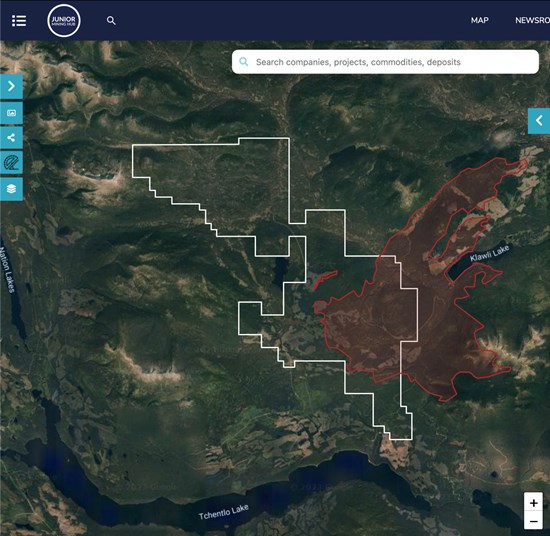
Task: Focus the companies and projects search field
Action: 385,62
